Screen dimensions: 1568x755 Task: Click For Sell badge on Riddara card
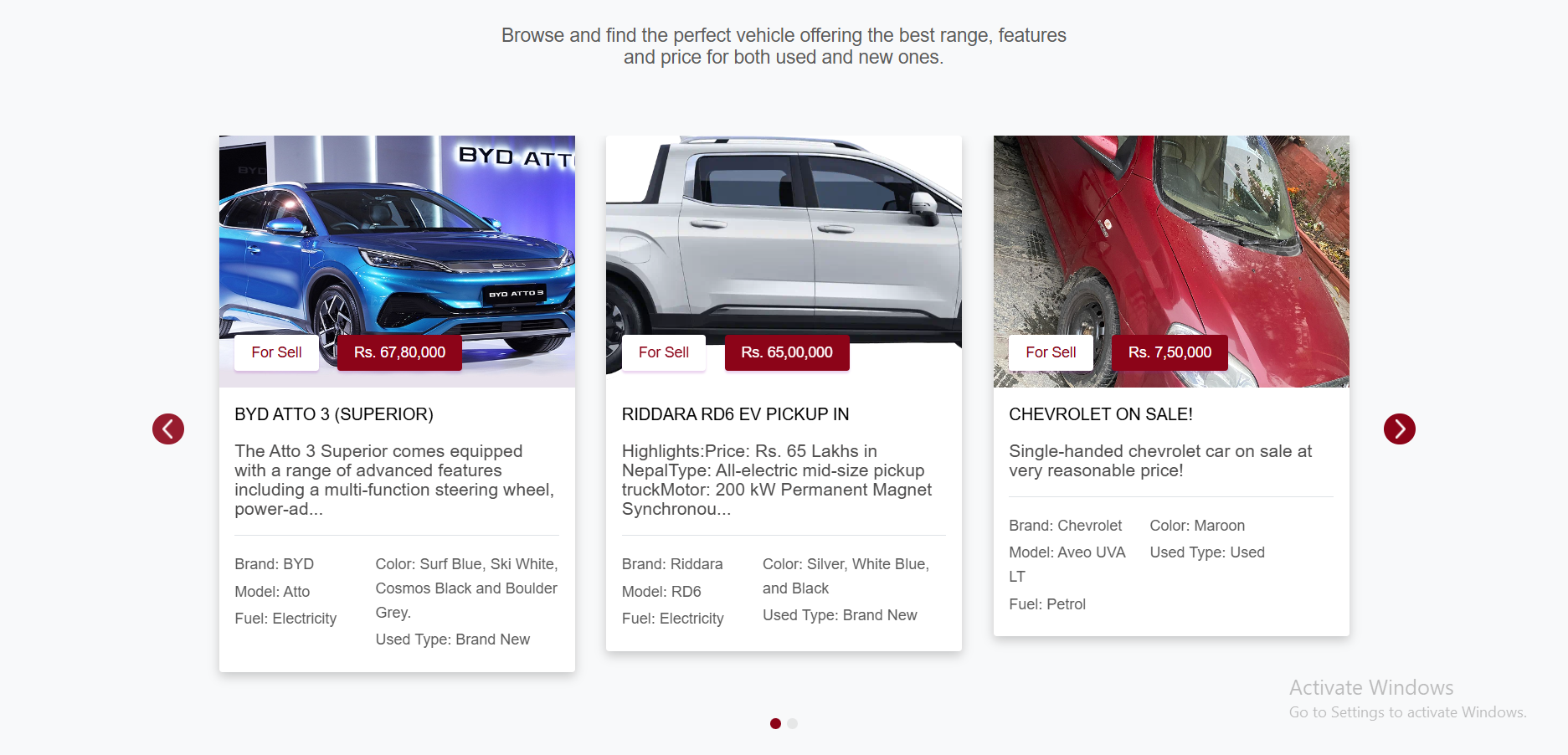click(x=664, y=352)
